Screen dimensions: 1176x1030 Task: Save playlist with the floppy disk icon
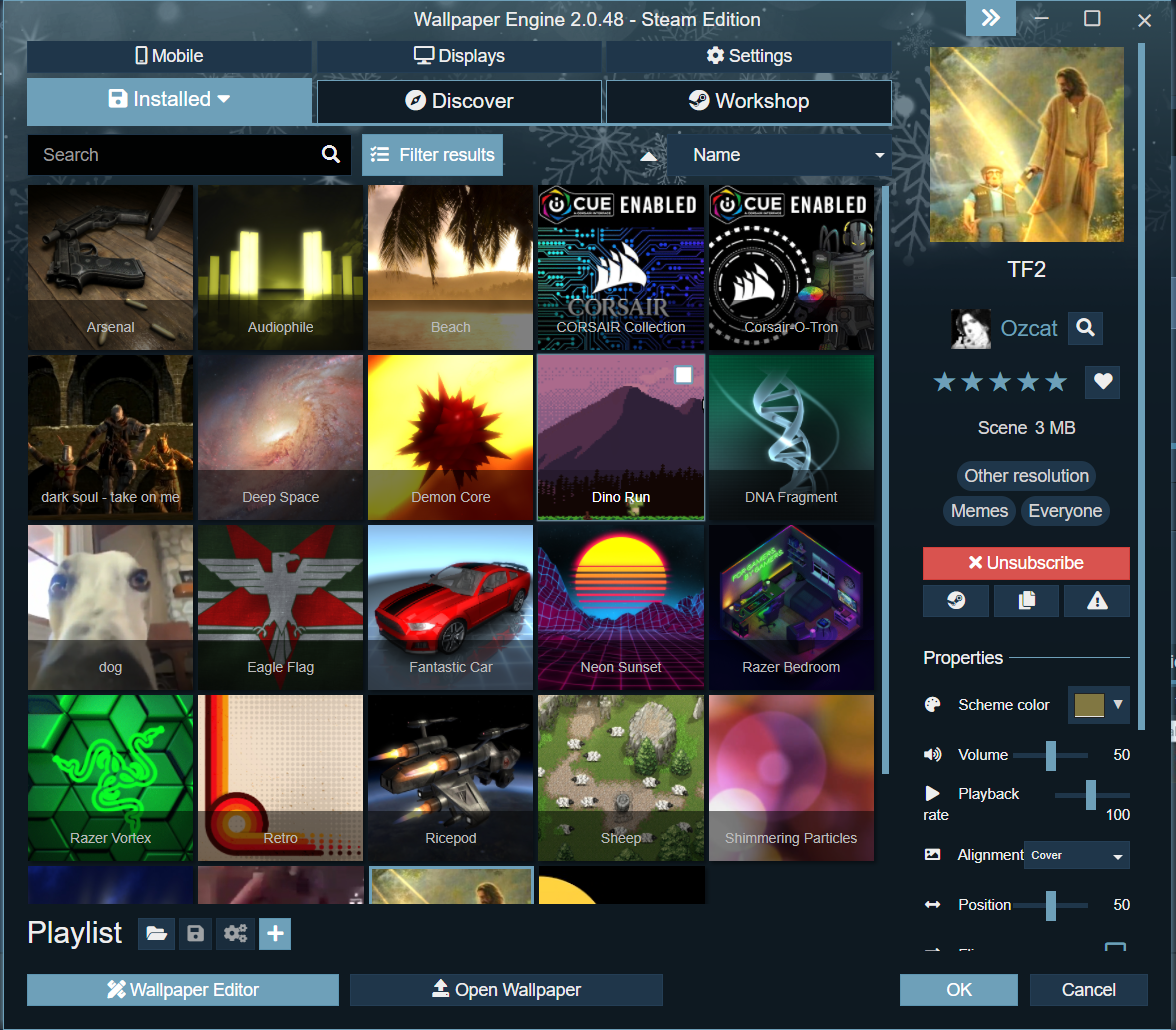[196, 933]
